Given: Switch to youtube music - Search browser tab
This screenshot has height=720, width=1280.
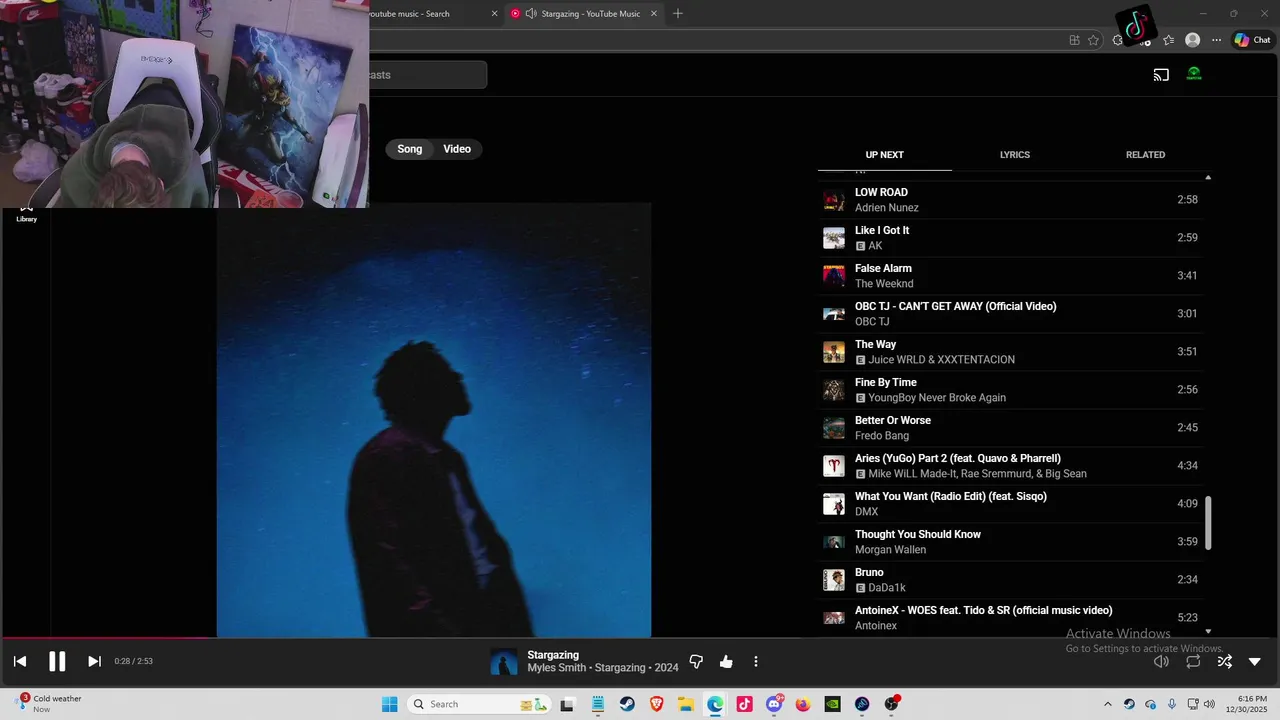Looking at the screenshot, I should point(428,13).
